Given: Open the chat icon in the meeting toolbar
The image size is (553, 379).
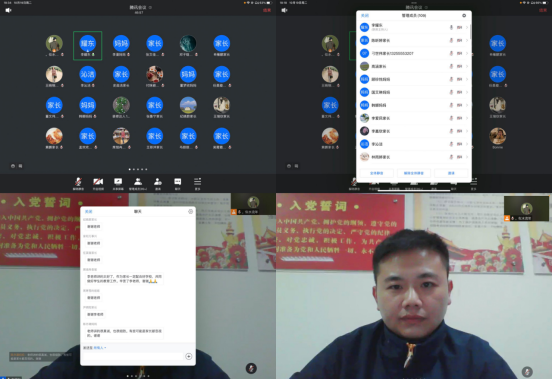Looking at the screenshot, I should tap(177, 182).
